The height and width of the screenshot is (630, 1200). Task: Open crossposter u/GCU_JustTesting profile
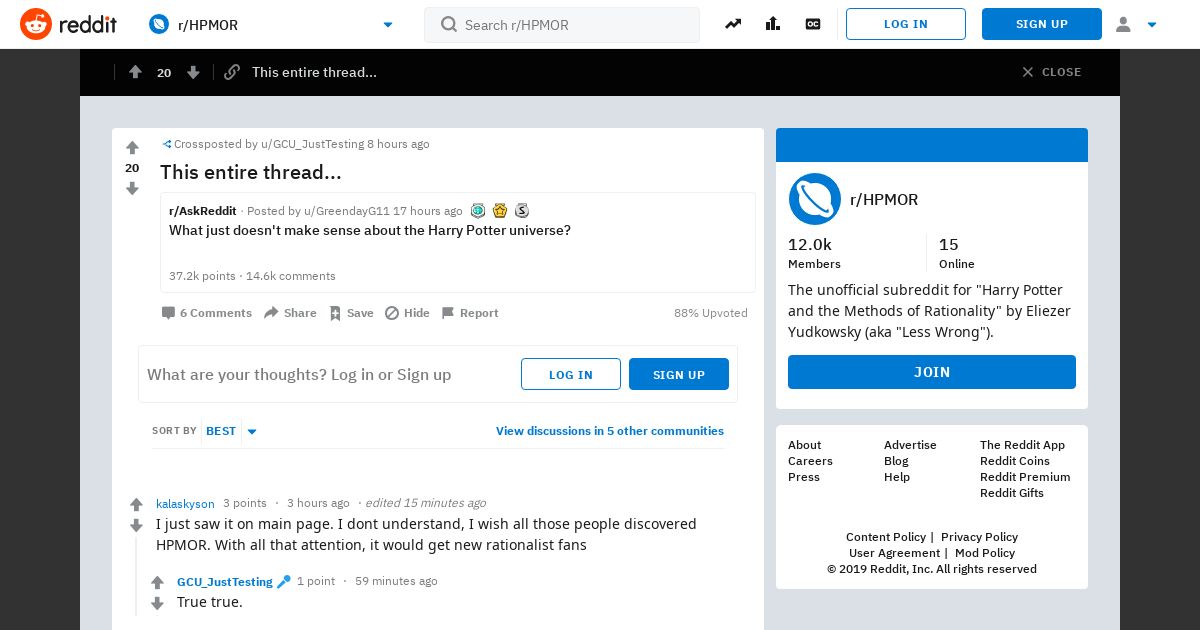click(x=312, y=144)
